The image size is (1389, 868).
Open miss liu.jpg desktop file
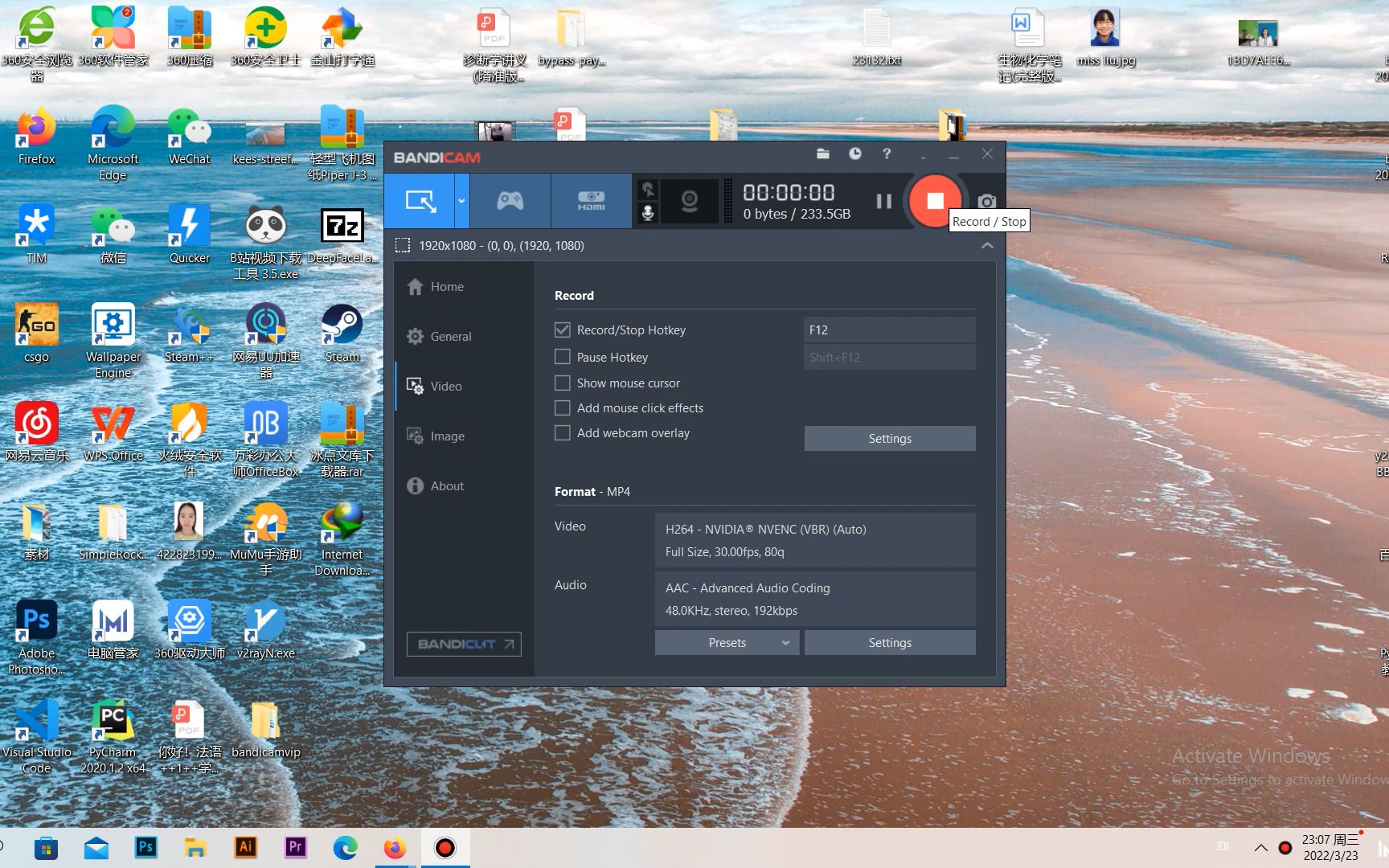click(x=1105, y=38)
